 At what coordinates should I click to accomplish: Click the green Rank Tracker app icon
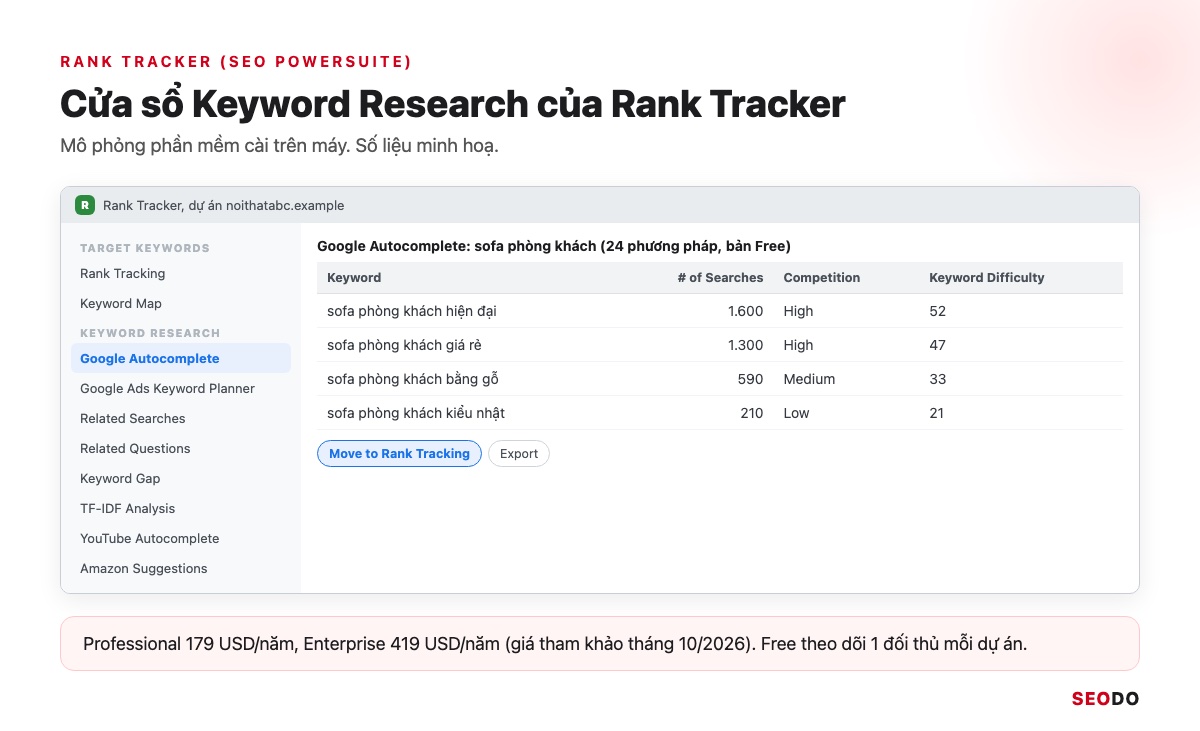point(85,205)
